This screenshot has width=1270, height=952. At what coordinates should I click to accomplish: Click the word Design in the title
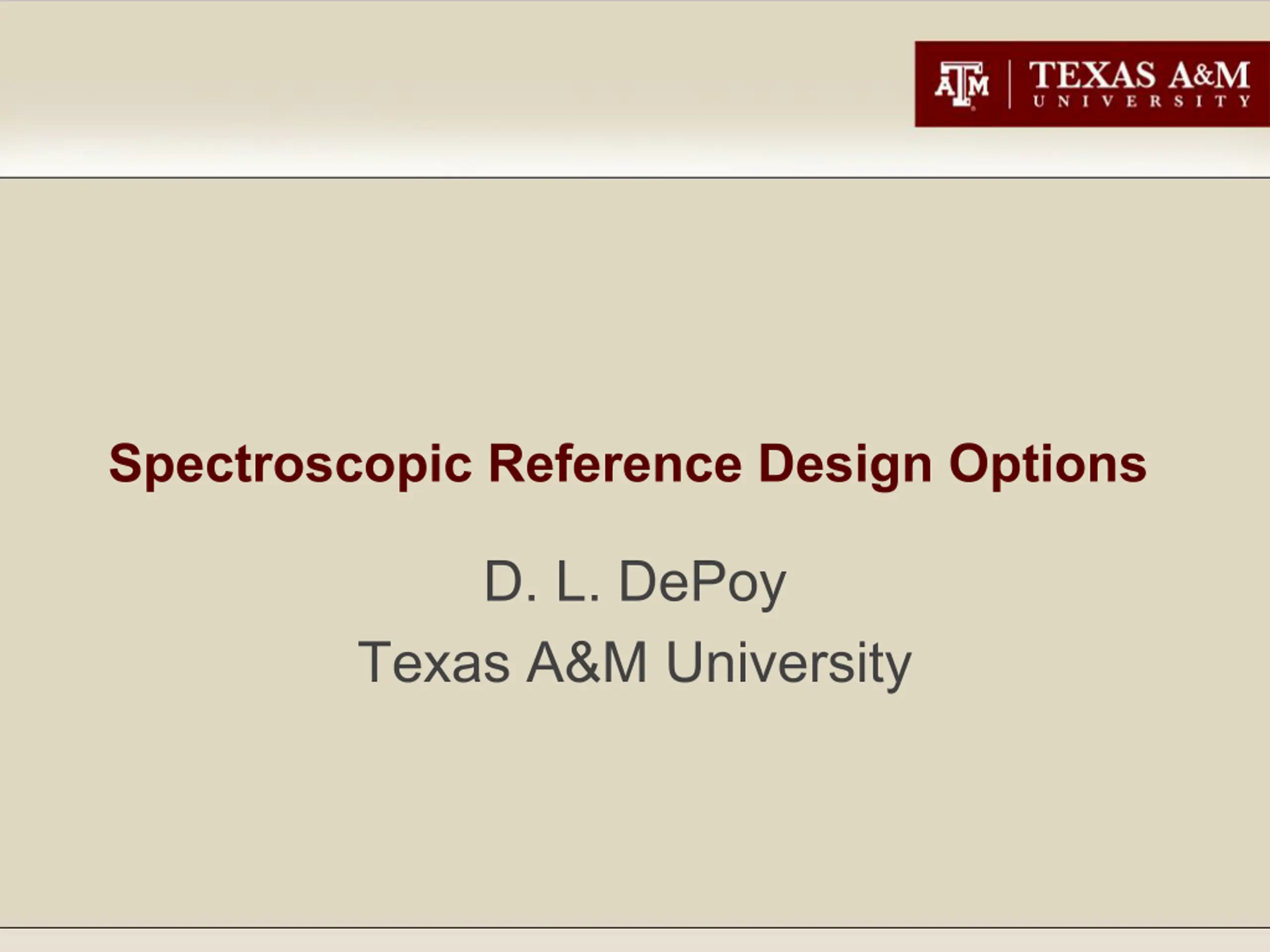pyautogui.click(x=844, y=465)
